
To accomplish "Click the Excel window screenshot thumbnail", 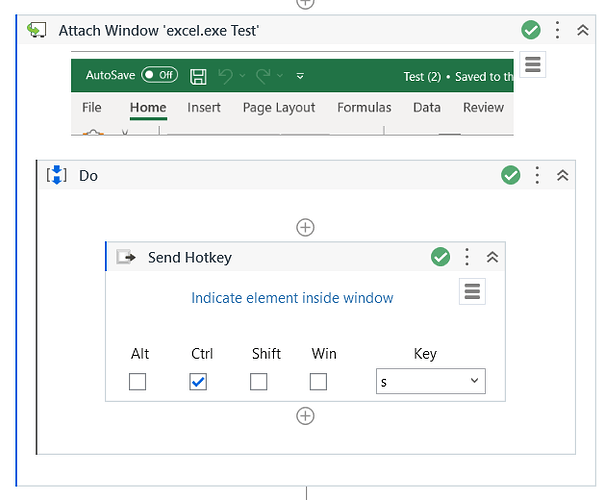I will point(292,93).
